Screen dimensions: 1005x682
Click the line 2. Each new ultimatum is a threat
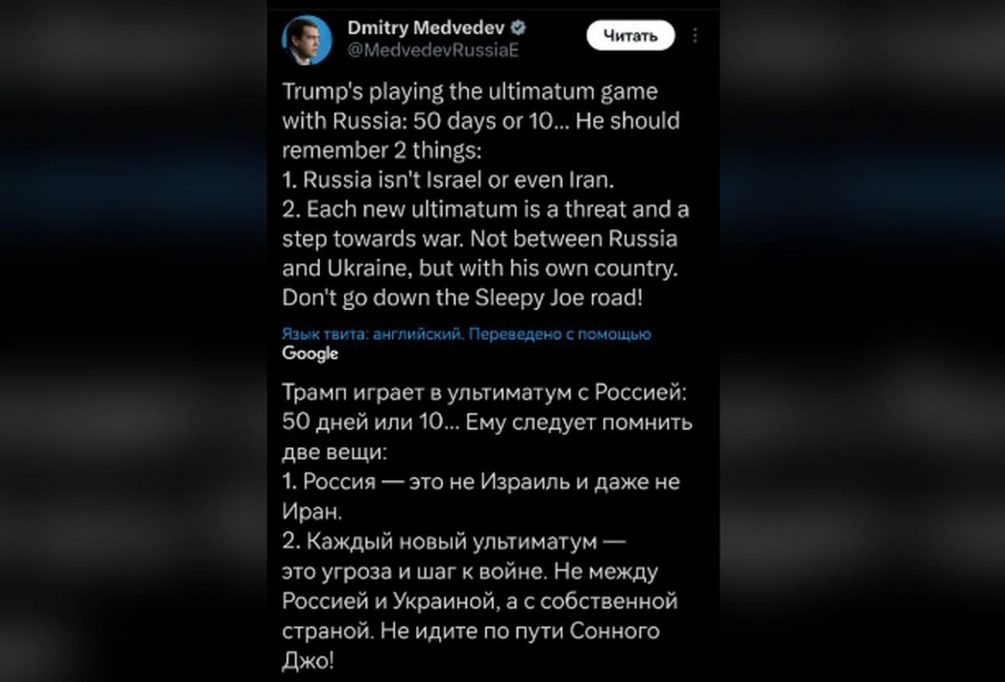pos(486,210)
